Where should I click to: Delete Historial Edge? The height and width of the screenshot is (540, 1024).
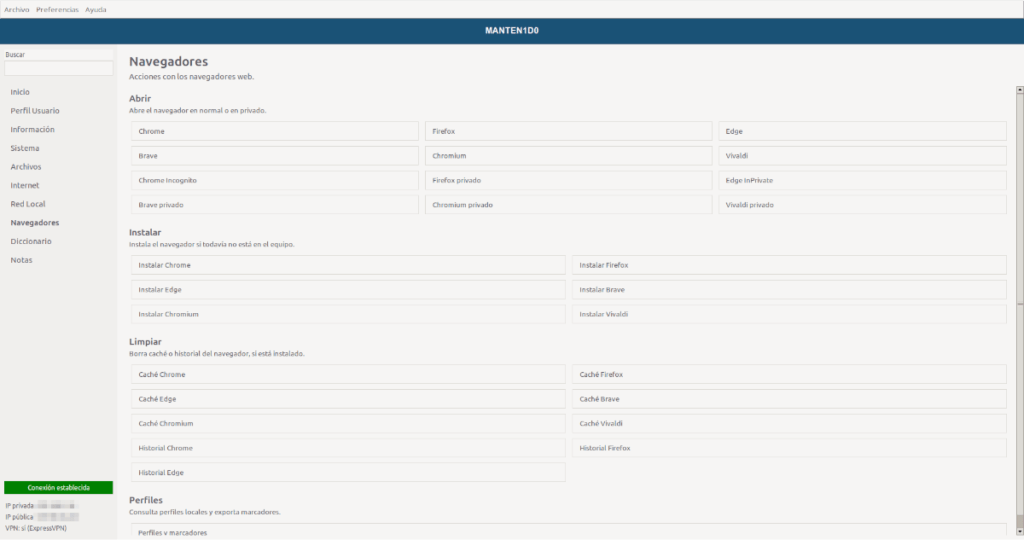click(x=348, y=473)
